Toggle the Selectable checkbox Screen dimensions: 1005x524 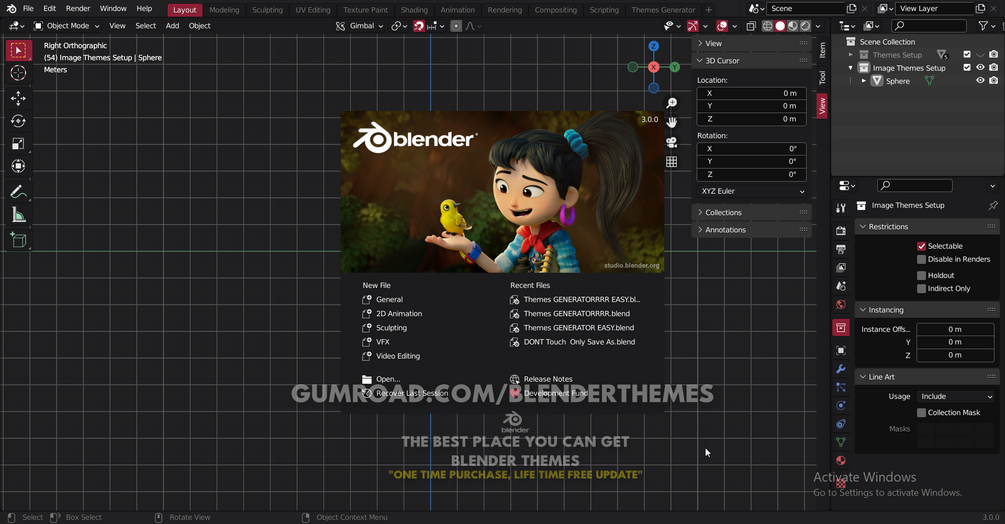point(921,246)
